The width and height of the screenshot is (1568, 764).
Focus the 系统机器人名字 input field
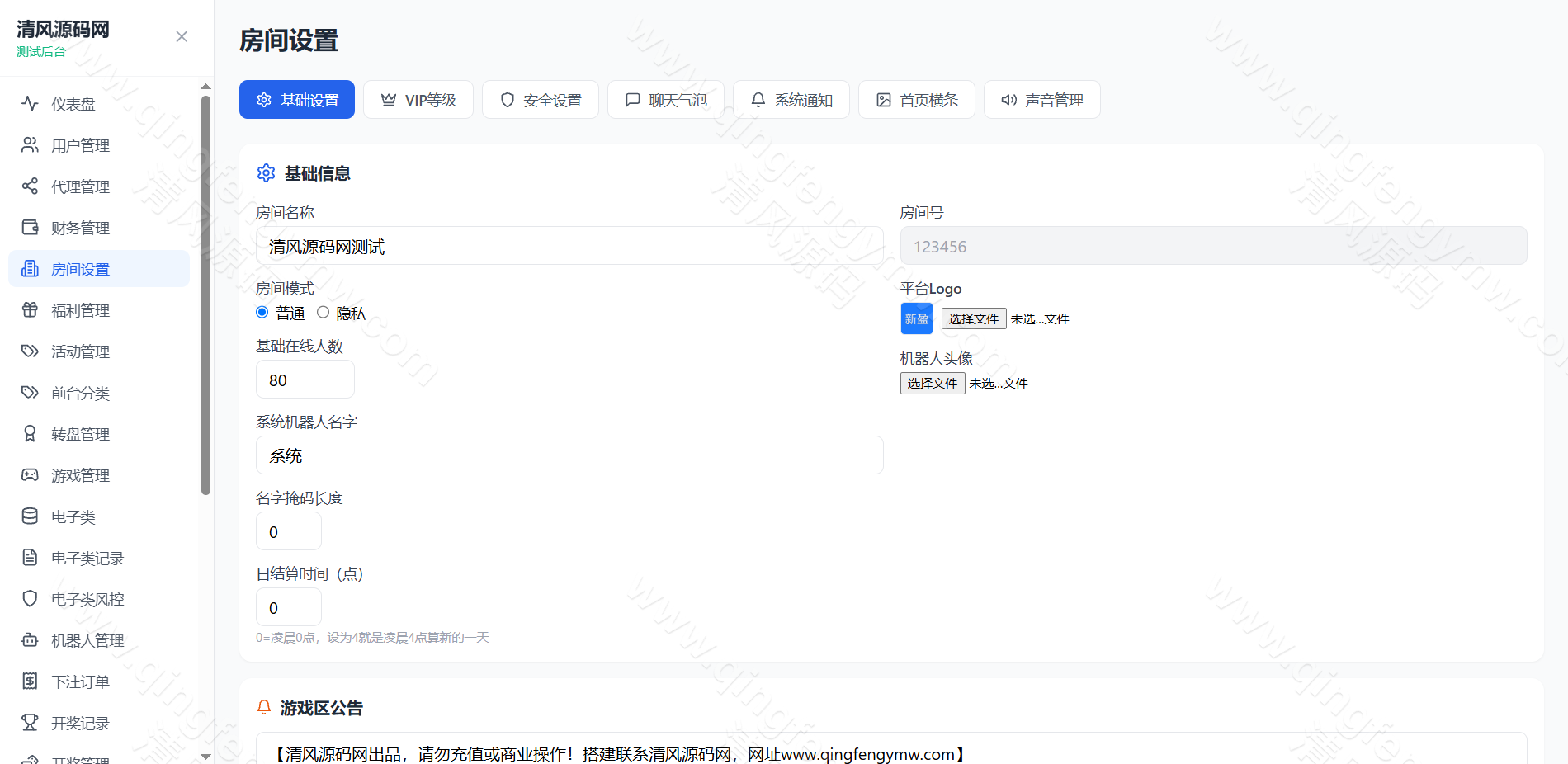569,455
